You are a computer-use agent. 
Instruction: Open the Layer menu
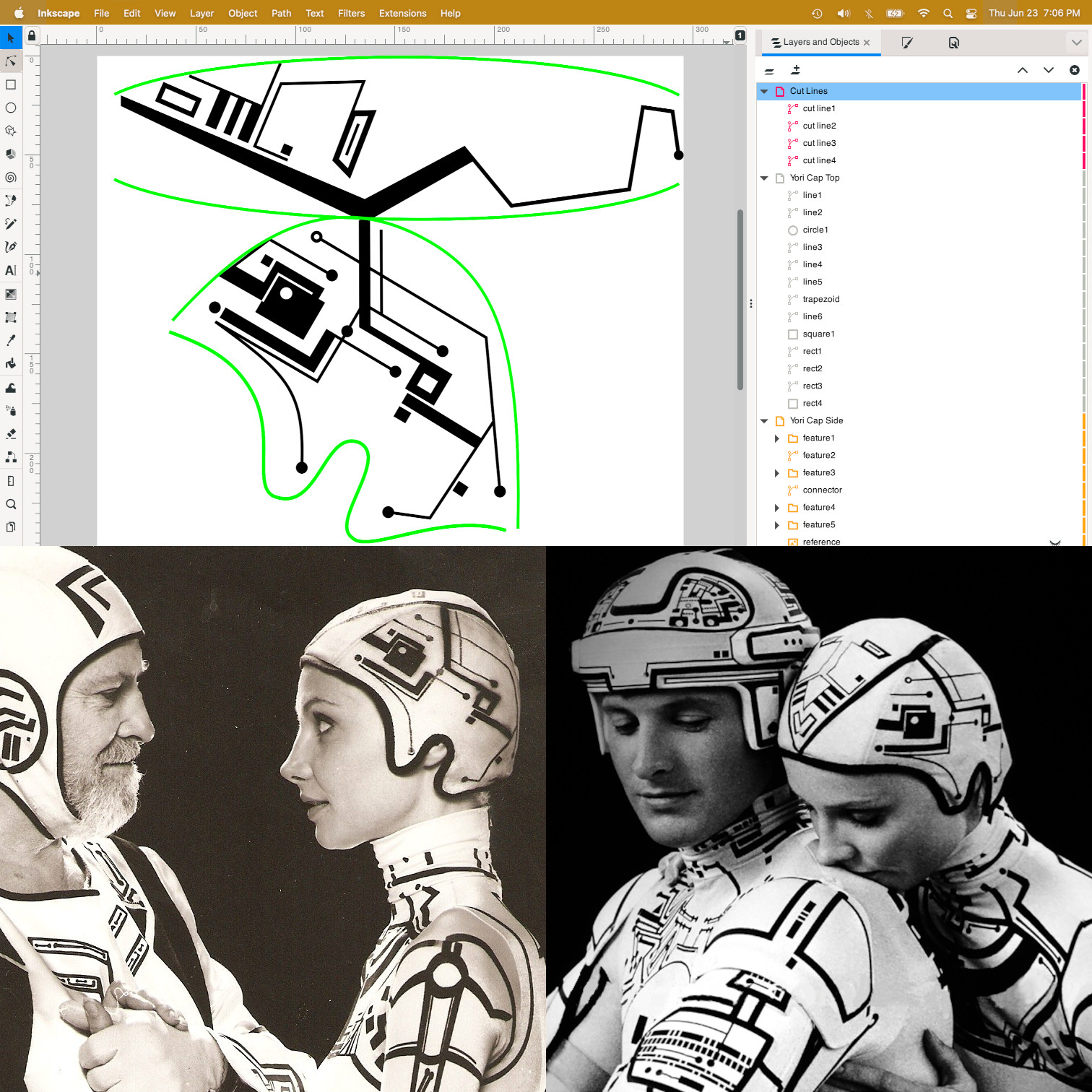click(201, 13)
